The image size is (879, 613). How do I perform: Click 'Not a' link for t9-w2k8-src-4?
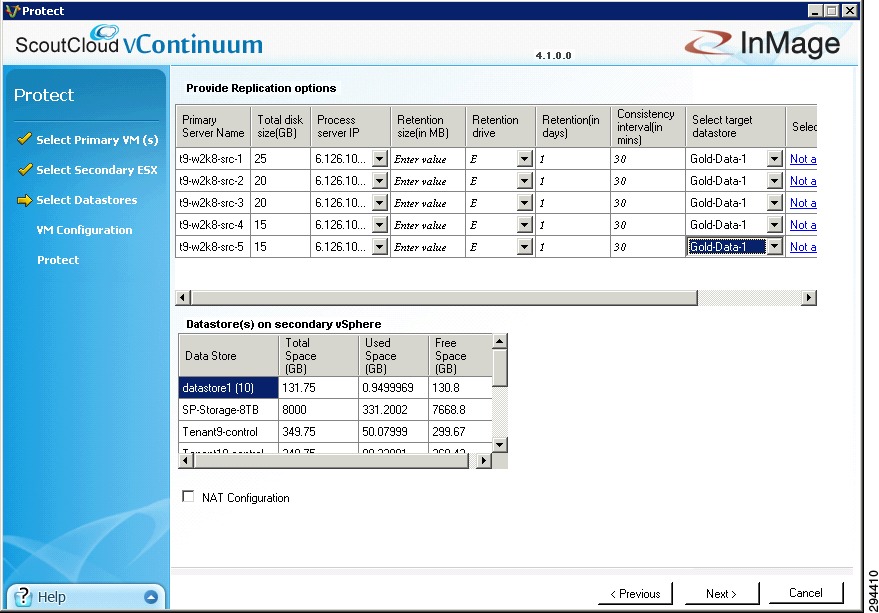point(803,225)
